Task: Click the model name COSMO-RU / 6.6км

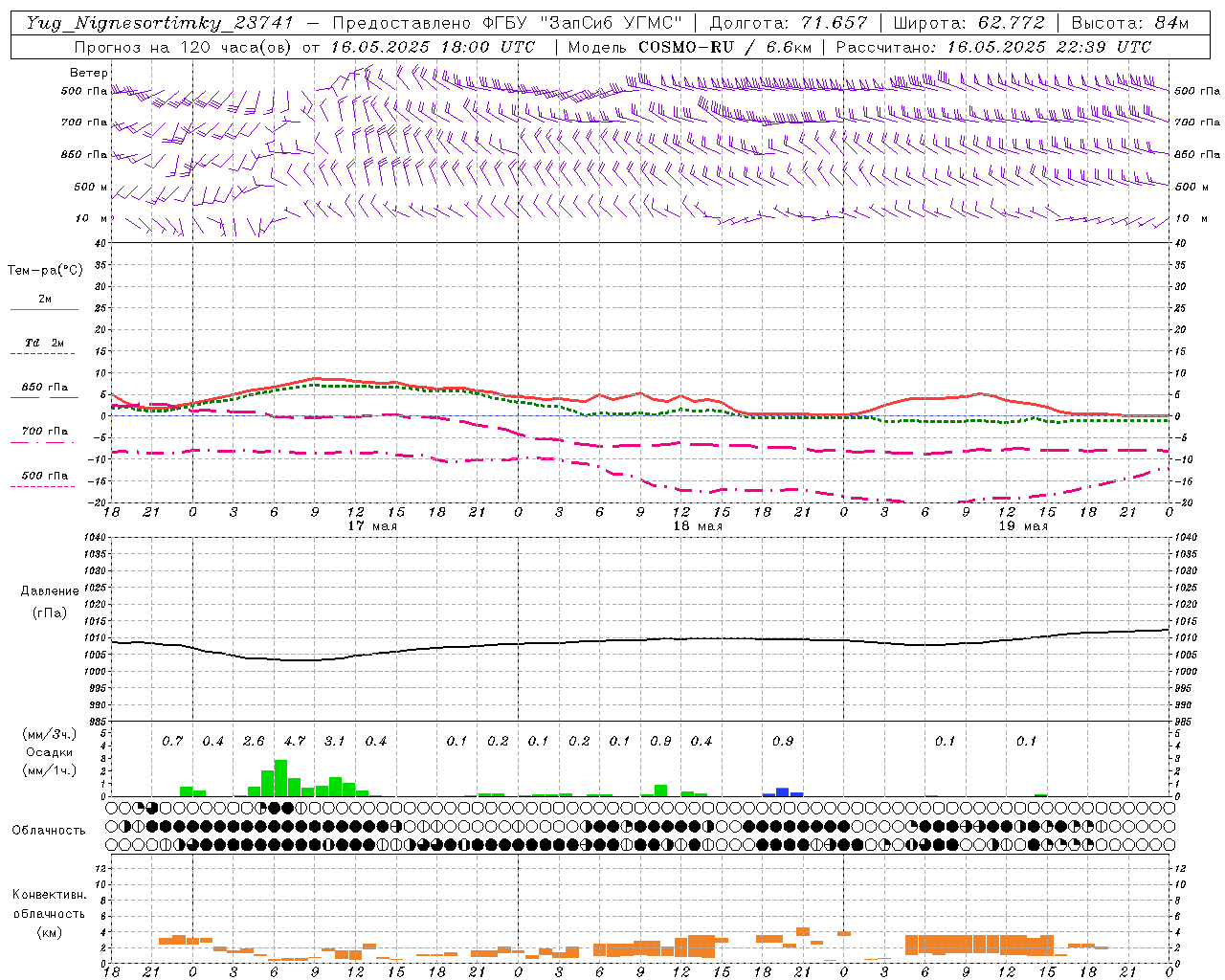Action: point(726,47)
